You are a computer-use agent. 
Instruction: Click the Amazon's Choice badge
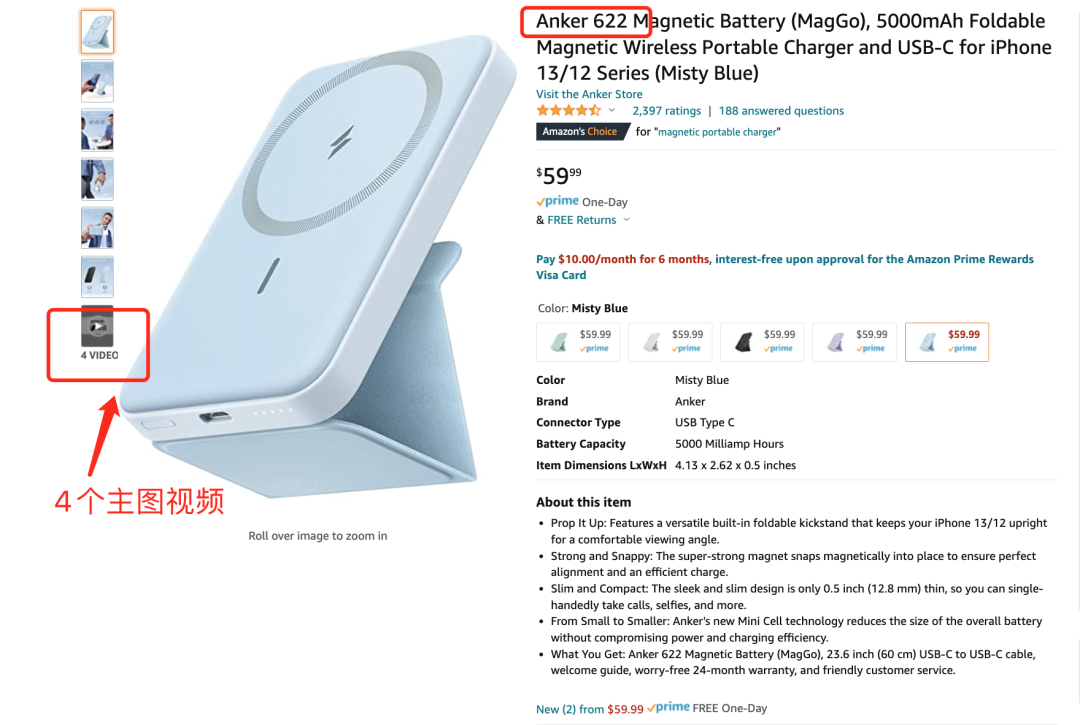click(x=582, y=132)
